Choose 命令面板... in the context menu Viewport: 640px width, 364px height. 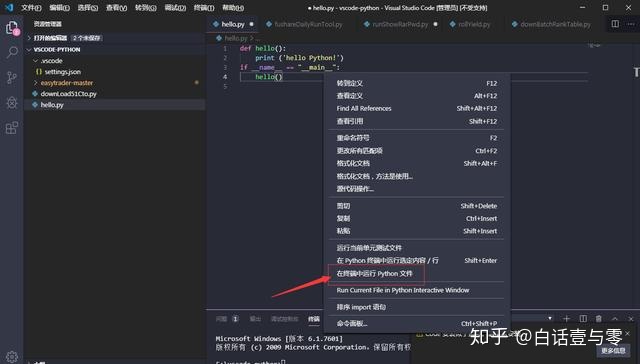pos(416,324)
